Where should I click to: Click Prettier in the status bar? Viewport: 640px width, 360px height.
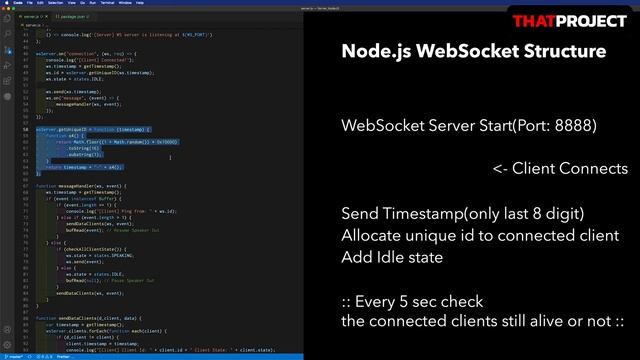63,357
